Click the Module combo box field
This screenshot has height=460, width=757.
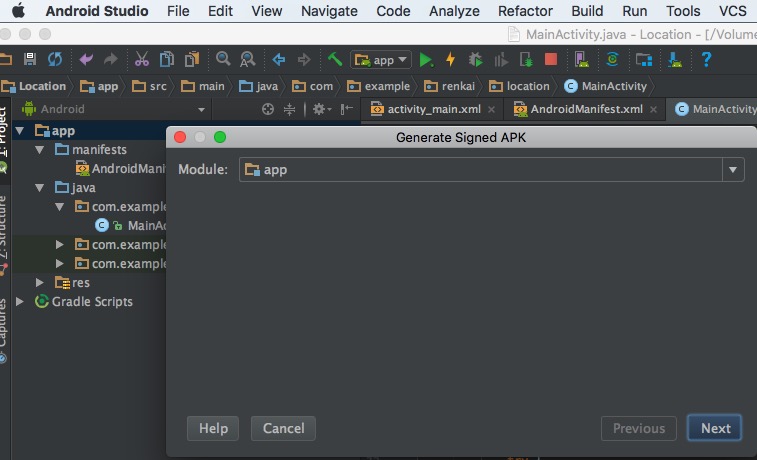click(491, 169)
